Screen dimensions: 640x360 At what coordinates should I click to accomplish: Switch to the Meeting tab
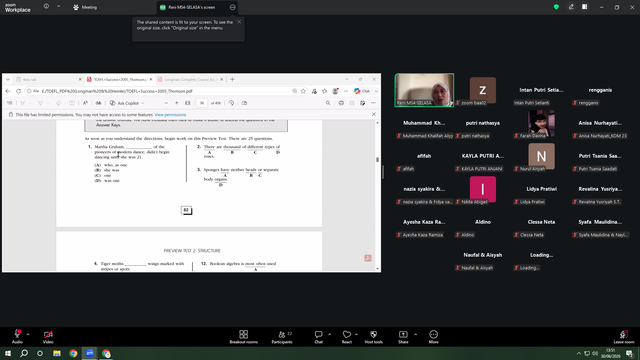[85, 7]
